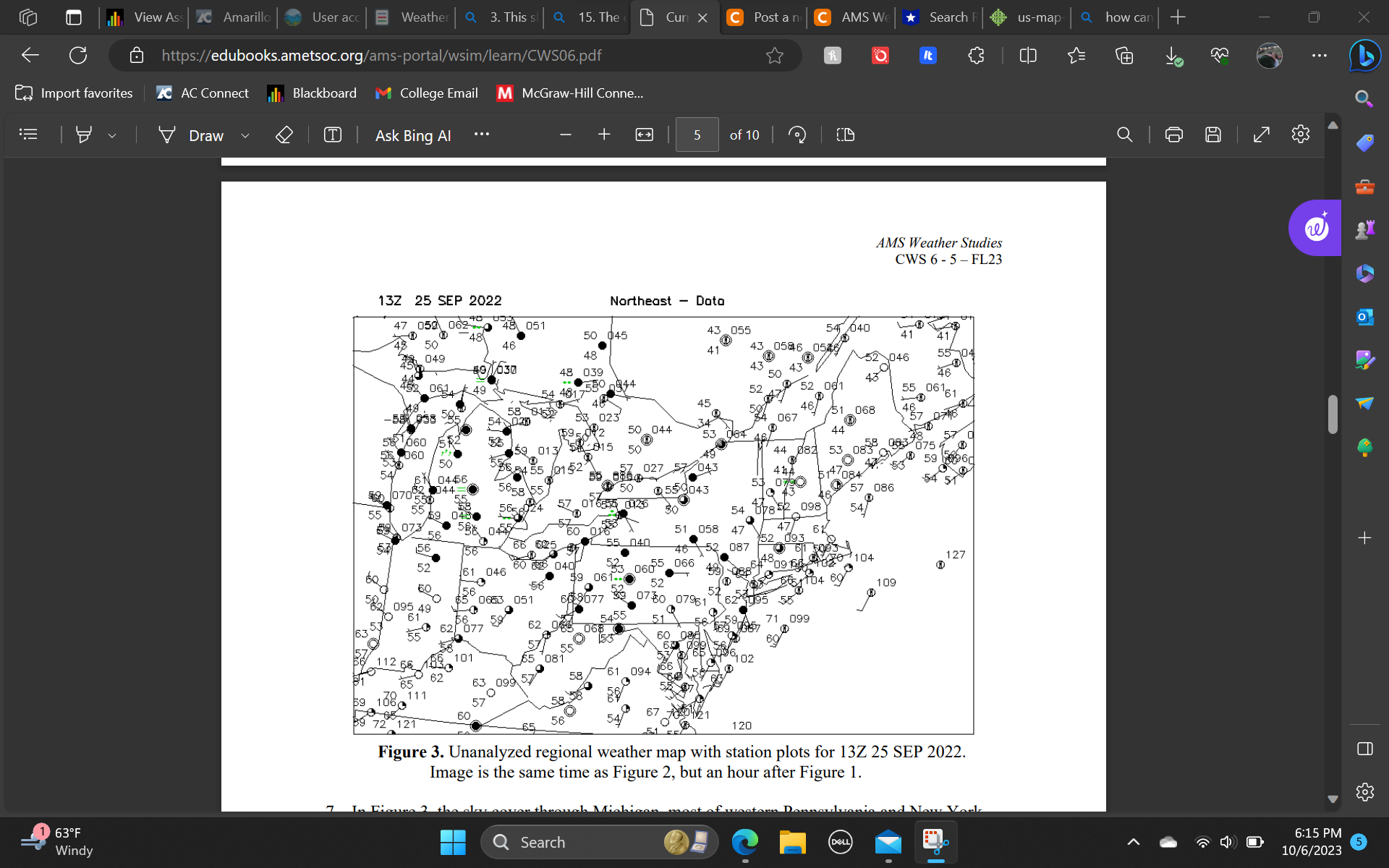
Task: Open the highlighter options dropdown
Action: point(112,135)
